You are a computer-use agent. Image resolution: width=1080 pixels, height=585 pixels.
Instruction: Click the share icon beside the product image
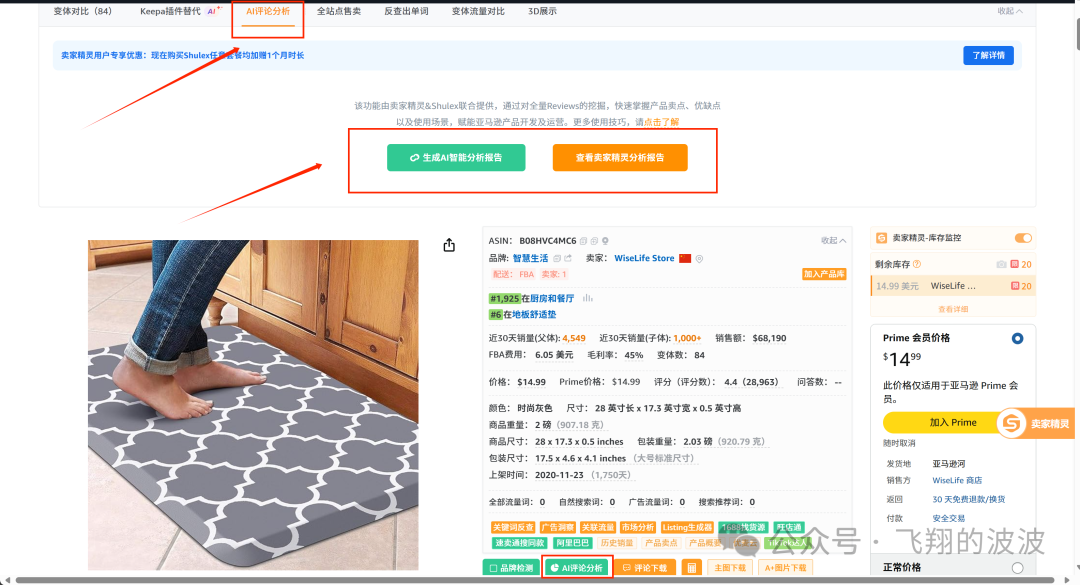[x=449, y=245]
